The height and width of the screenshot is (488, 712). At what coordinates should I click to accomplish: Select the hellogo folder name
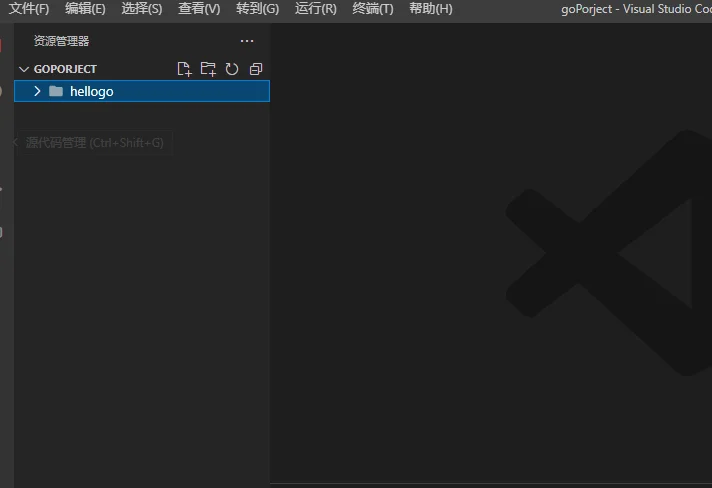(x=92, y=91)
